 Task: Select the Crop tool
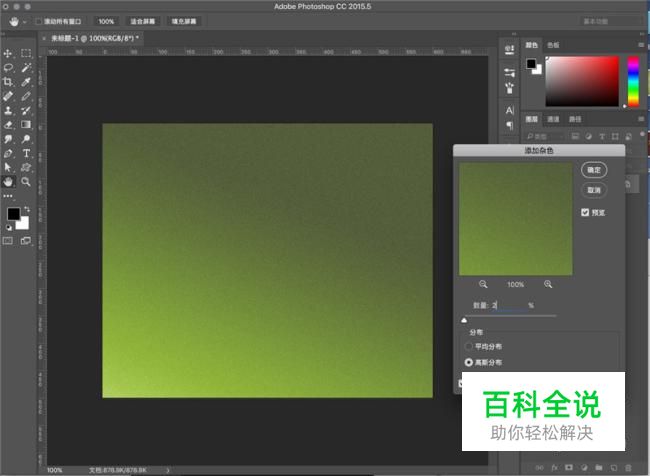coord(8,82)
